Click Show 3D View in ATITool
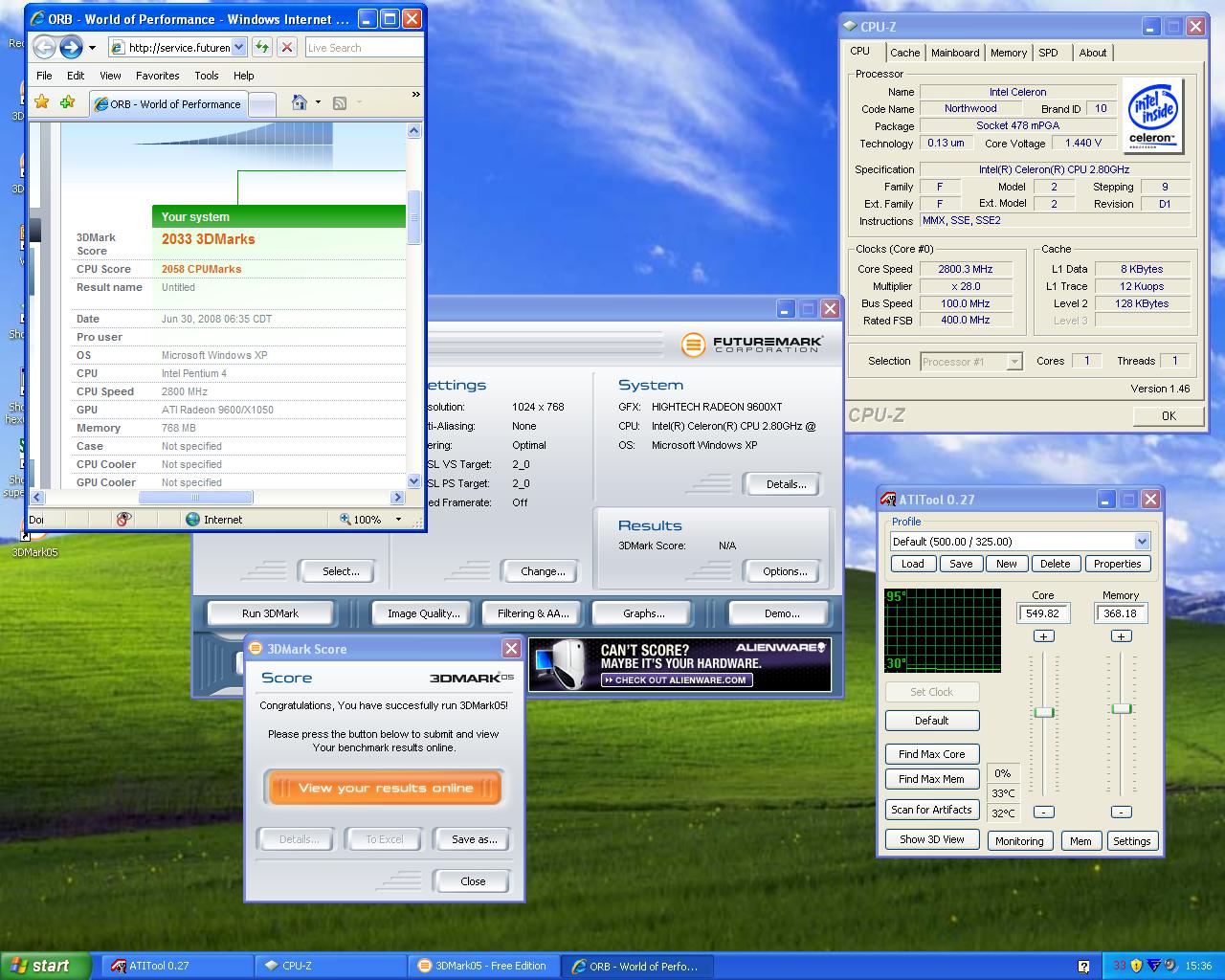 coord(932,839)
